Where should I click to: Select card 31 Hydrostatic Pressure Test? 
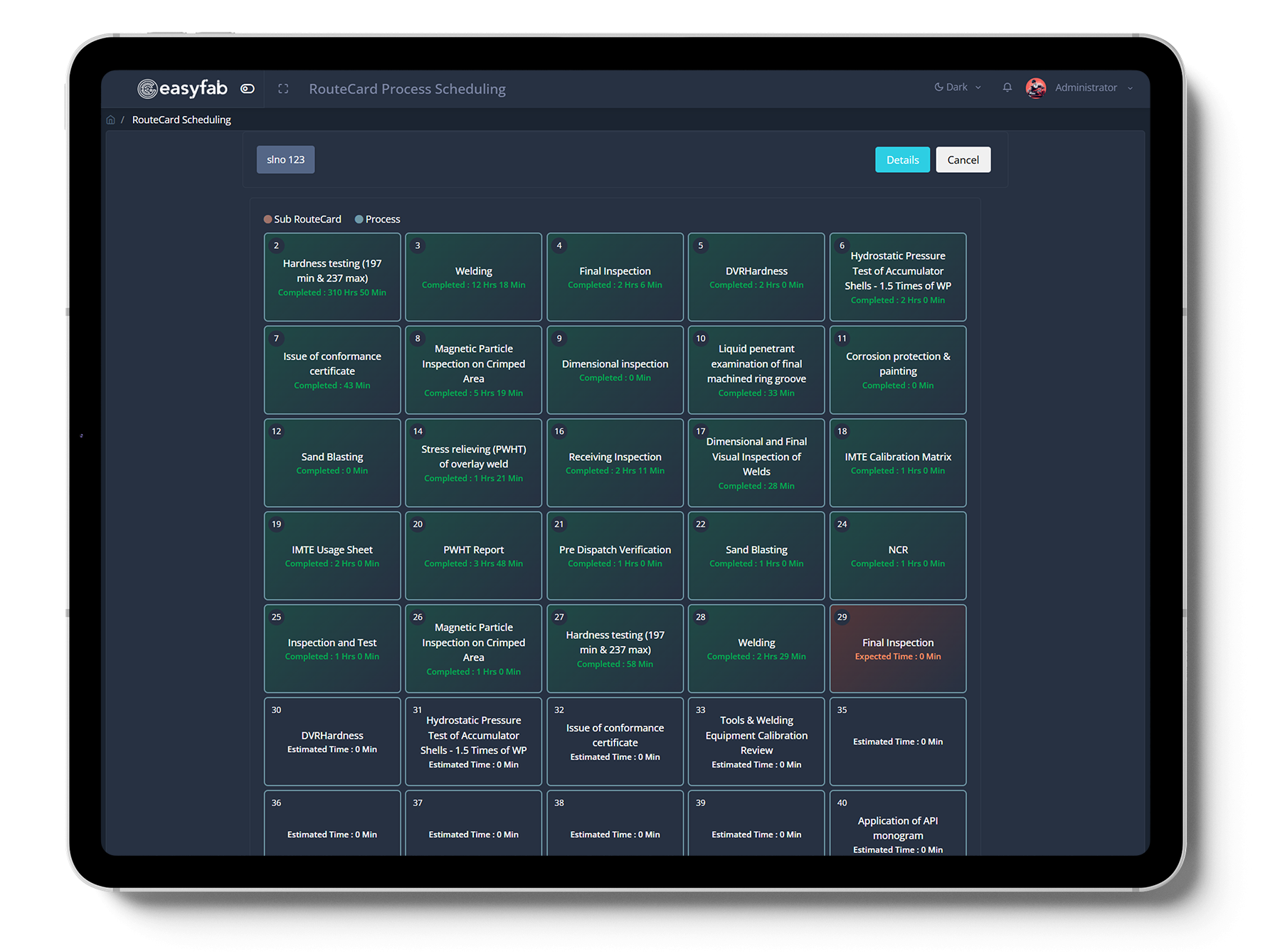click(473, 741)
